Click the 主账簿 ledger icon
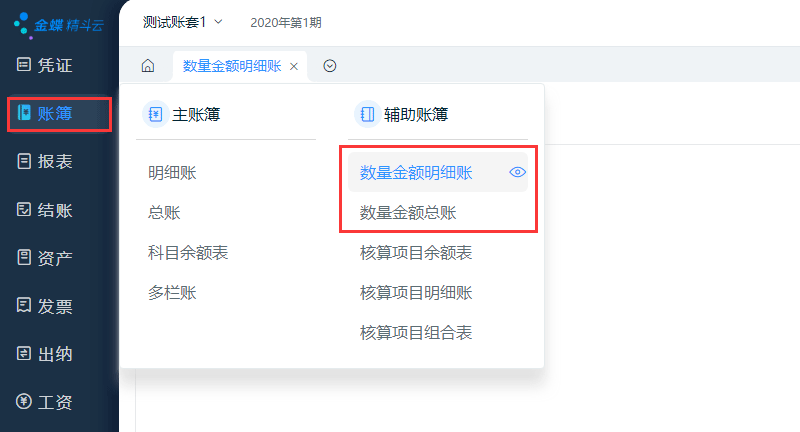800x432 pixels. click(156, 114)
